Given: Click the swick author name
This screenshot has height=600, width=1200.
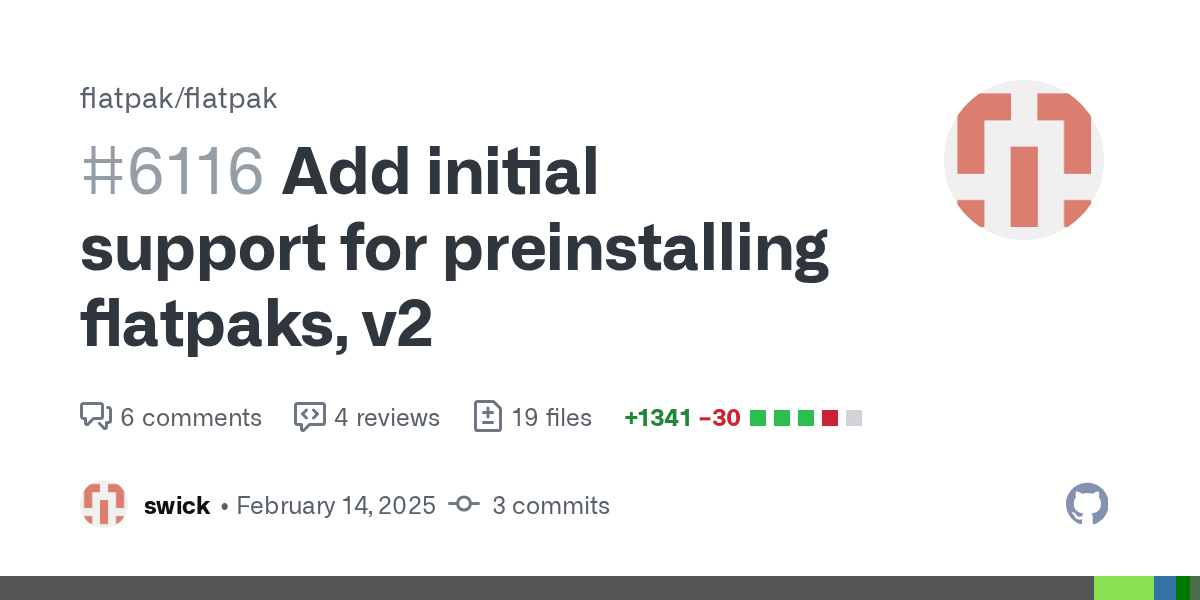Looking at the screenshot, I should pyautogui.click(x=177, y=505).
